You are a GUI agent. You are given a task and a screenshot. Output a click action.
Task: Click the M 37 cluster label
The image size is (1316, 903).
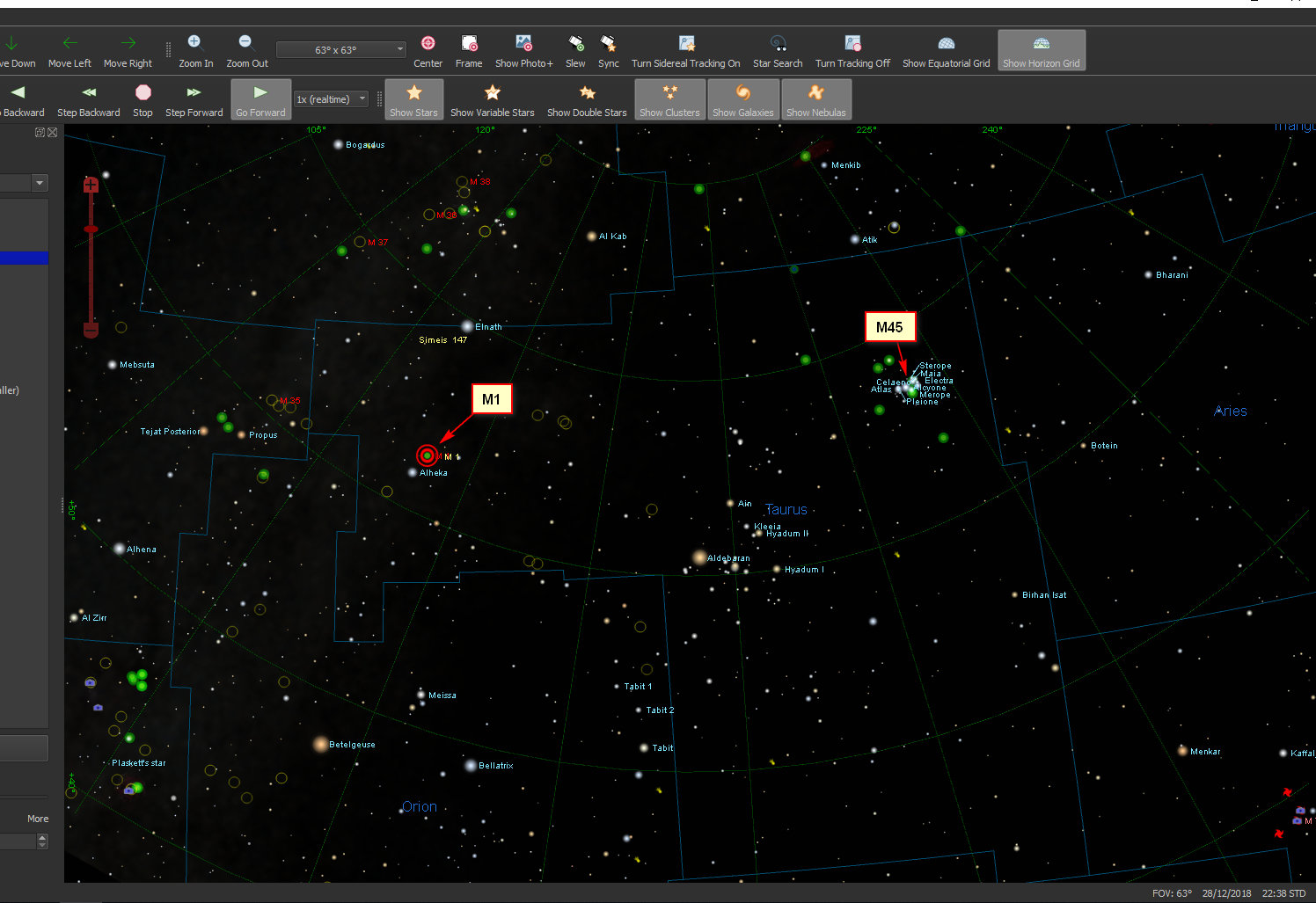pos(377,242)
